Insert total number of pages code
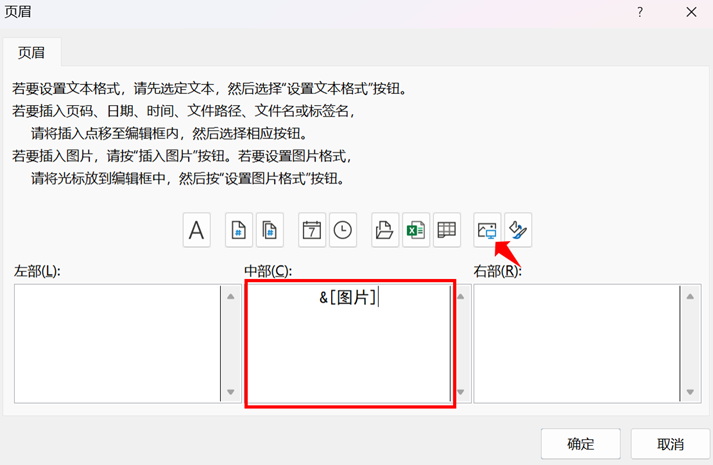This screenshot has height=465, width=713. click(270, 231)
